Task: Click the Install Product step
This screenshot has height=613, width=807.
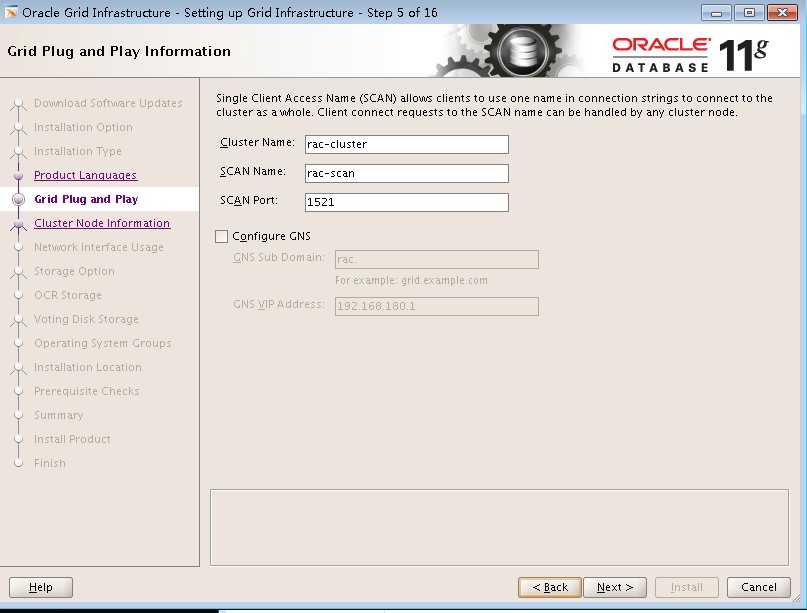Action: [72, 439]
